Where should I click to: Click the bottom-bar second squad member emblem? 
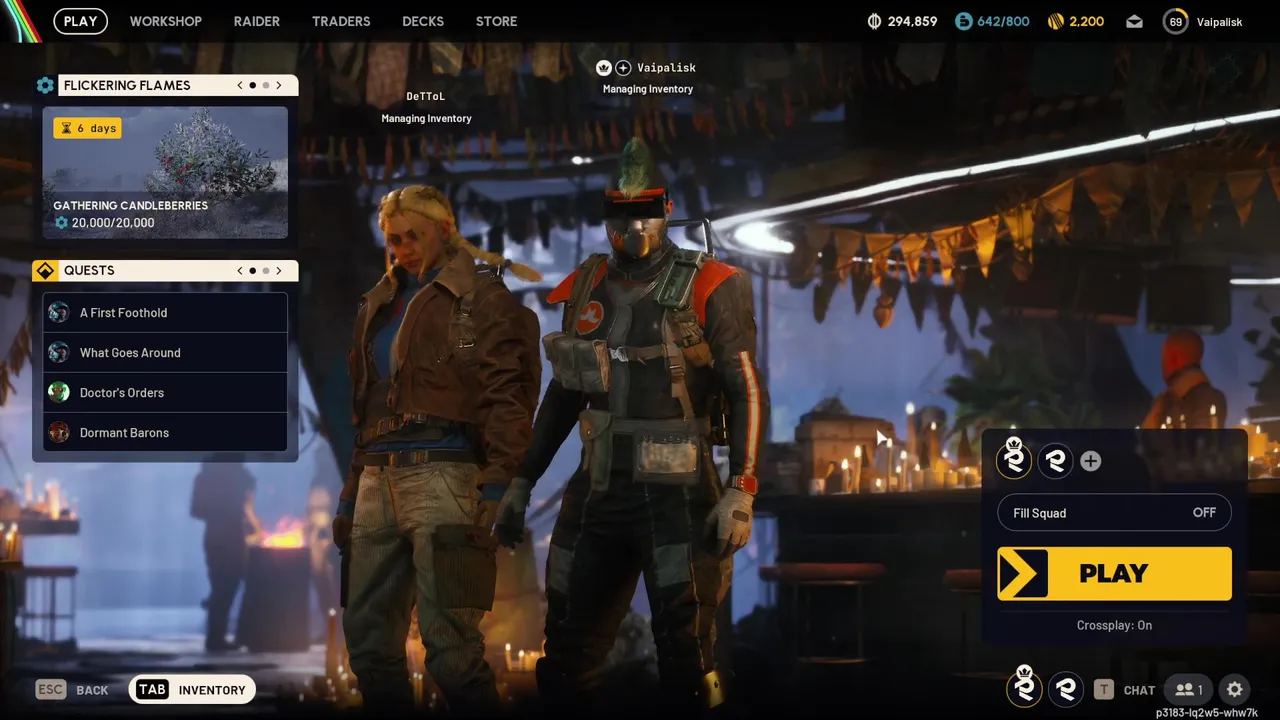point(1066,689)
